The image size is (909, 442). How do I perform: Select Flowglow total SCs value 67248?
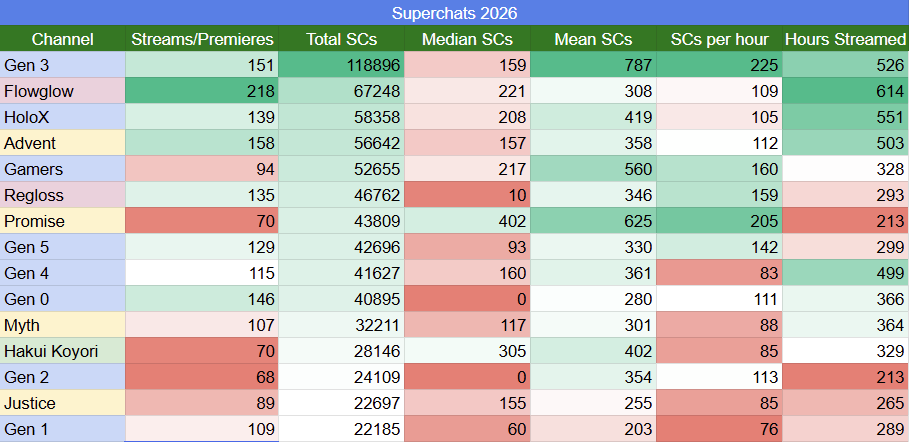tap(341, 91)
